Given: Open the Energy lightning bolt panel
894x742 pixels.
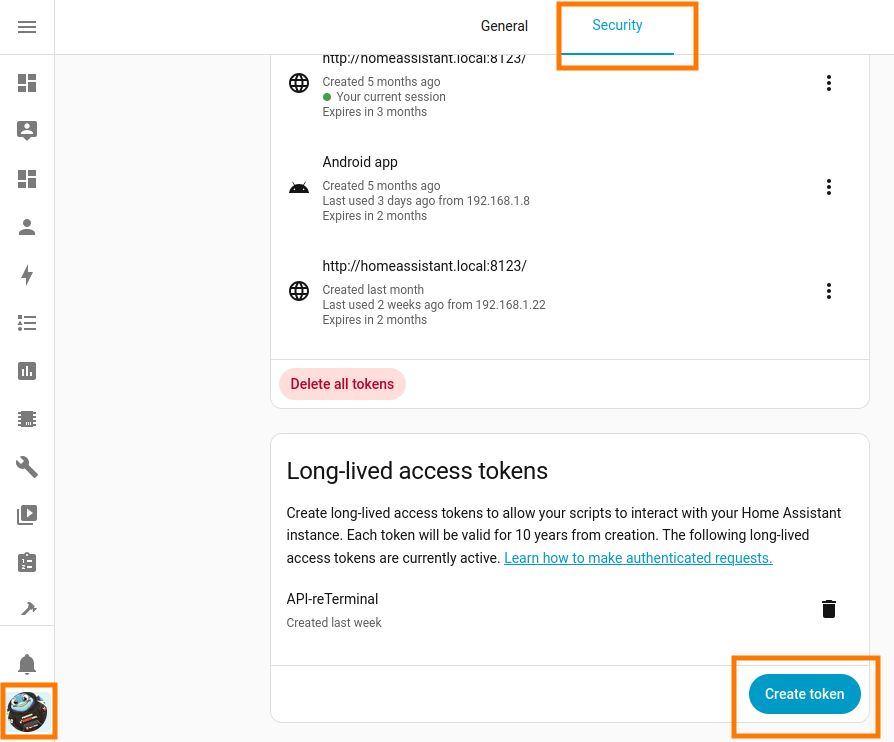Looking at the screenshot, I should pyautogui.click(x=27, y=275).
